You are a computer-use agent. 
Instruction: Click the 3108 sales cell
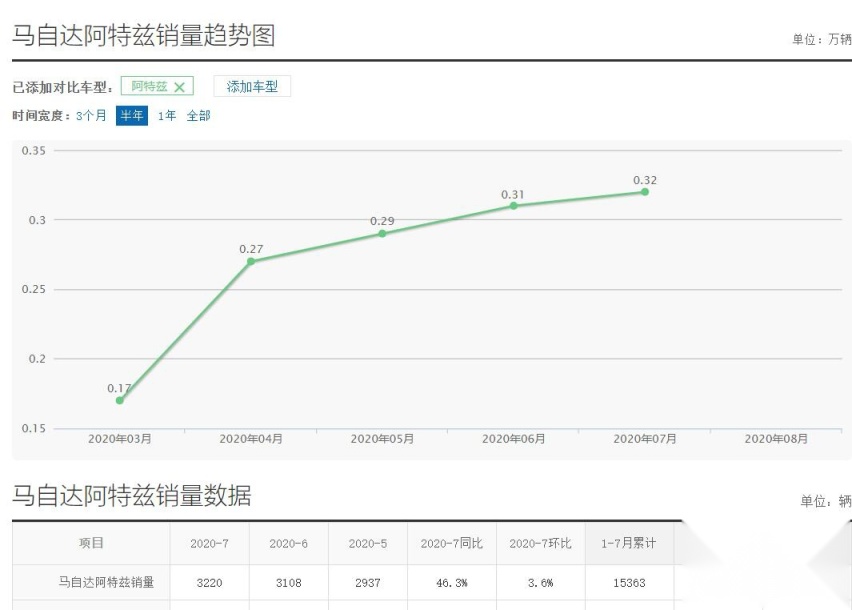[289, 583]
